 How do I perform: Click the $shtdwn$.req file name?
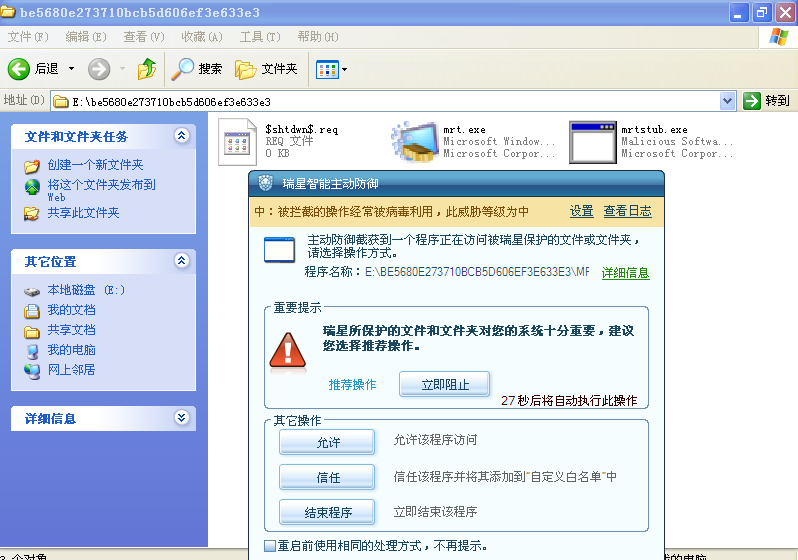tap(301, 130)
